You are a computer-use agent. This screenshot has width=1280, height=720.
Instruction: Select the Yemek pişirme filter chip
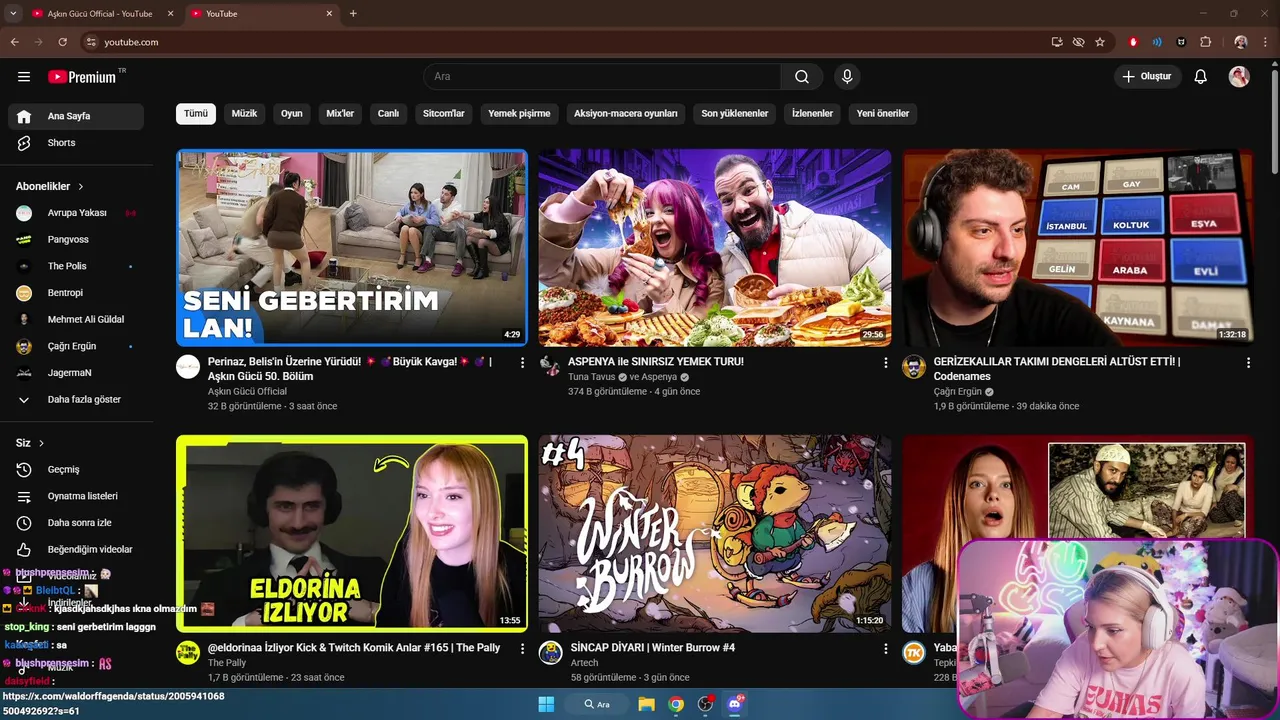point(519,113)
